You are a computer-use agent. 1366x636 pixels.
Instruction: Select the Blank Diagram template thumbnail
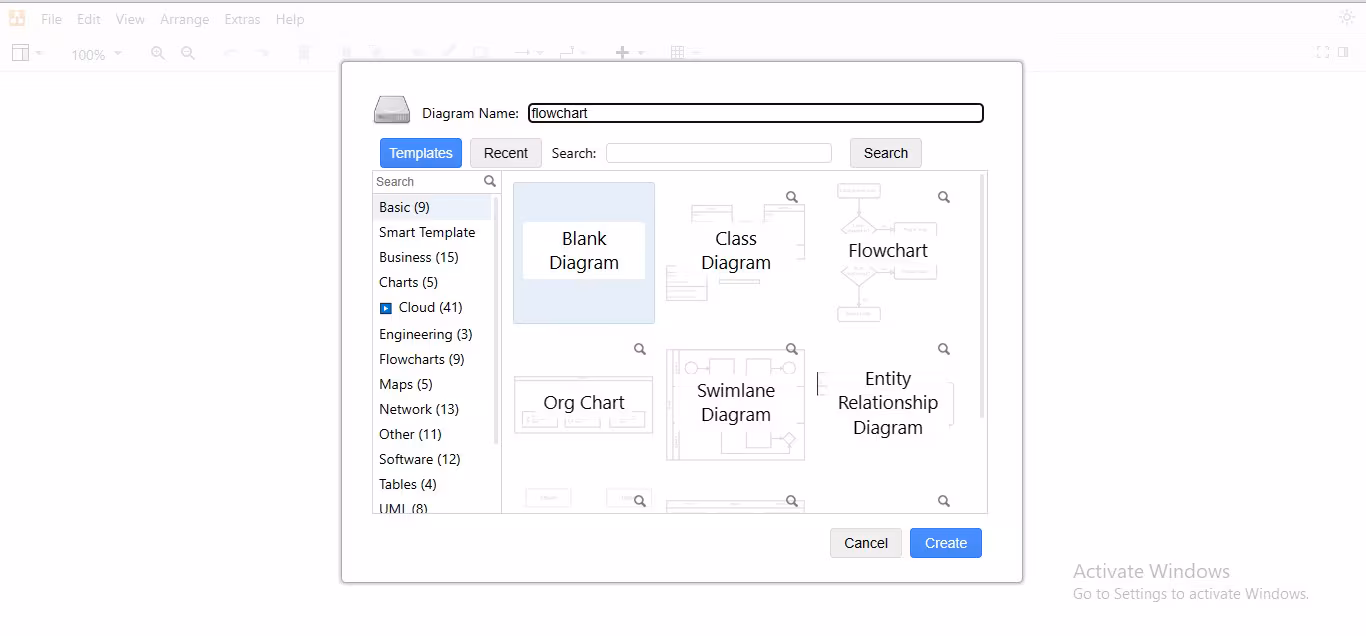(x=584, y=252)
